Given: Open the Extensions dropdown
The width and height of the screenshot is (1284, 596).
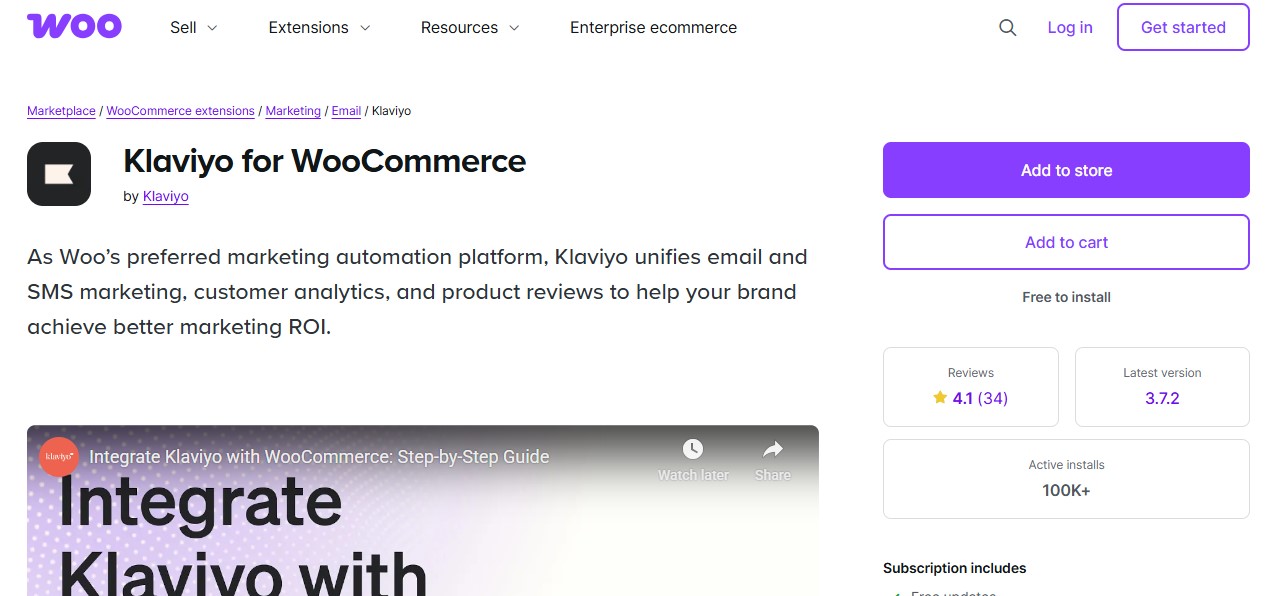Looking at the screenshot, I should click(318, 27).
